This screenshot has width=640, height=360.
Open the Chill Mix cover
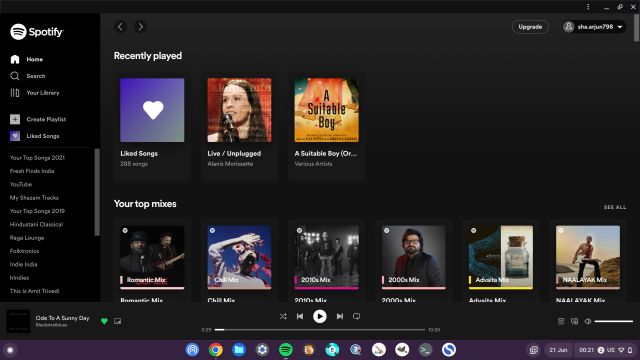coord(239,258)
